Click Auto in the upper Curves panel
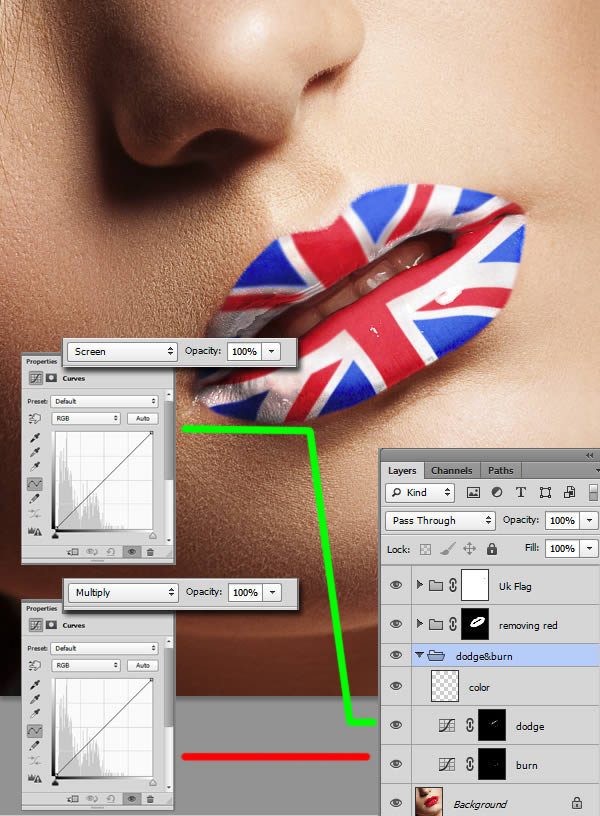Viewport: 600px width, 816px height. pyautogui.click(x=143, y=418)
